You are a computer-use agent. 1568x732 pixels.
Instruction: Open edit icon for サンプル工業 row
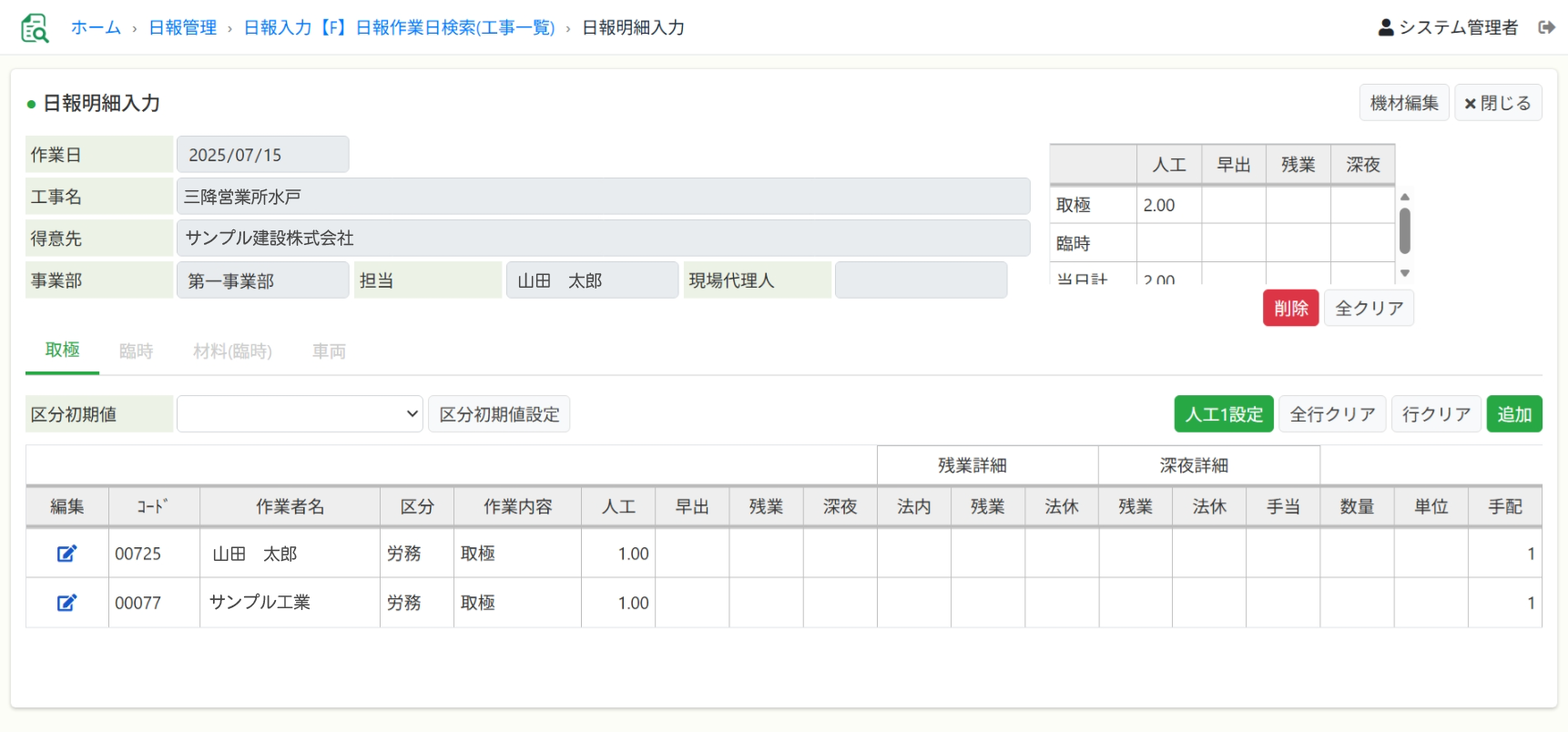click(66, 603)
